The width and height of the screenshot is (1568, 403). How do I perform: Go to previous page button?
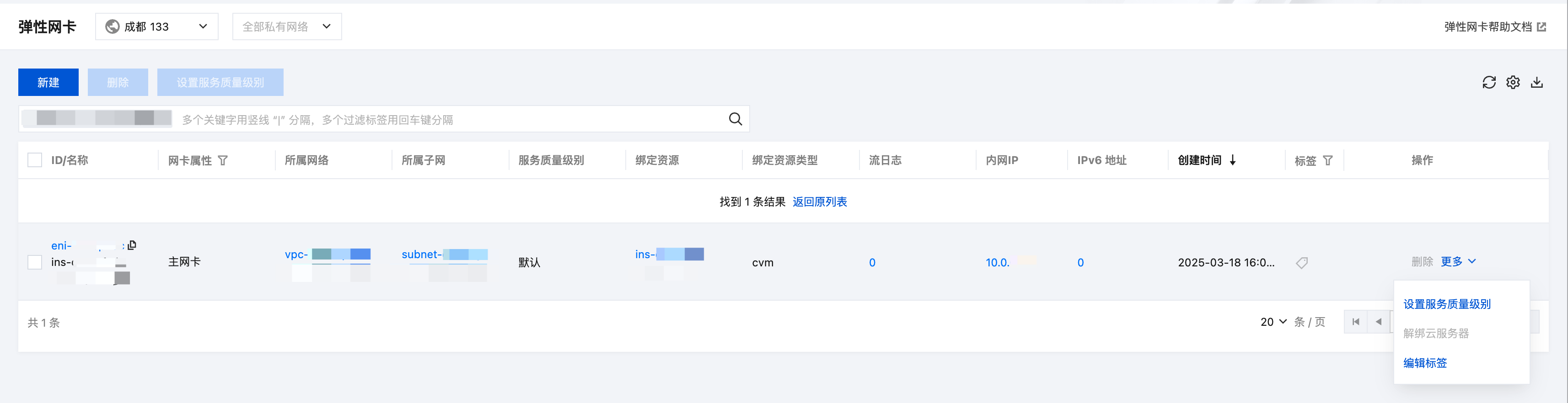pyautogui.click(x=1379, y=322)
